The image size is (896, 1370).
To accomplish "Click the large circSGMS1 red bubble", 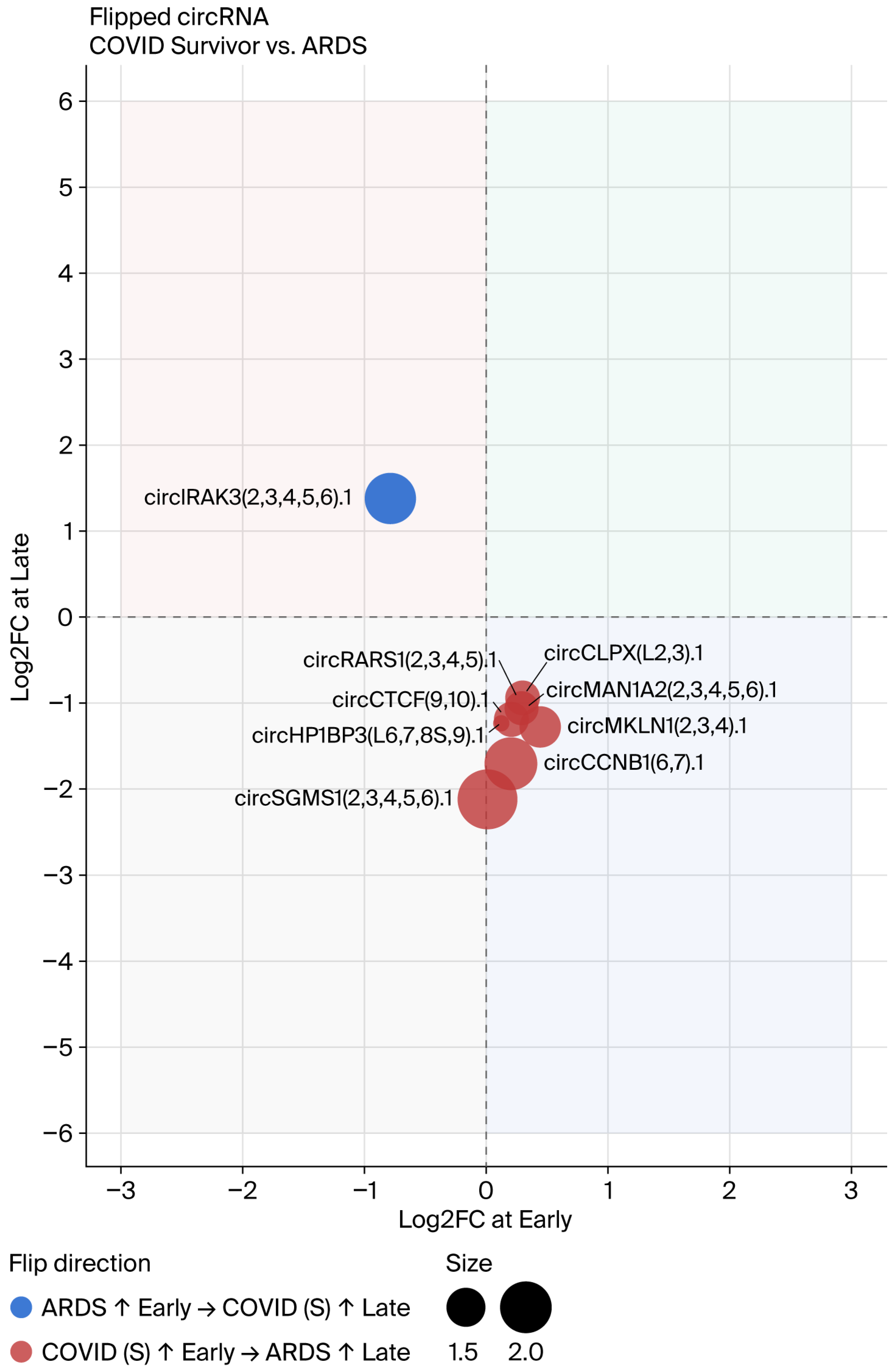I will [487, 799].
